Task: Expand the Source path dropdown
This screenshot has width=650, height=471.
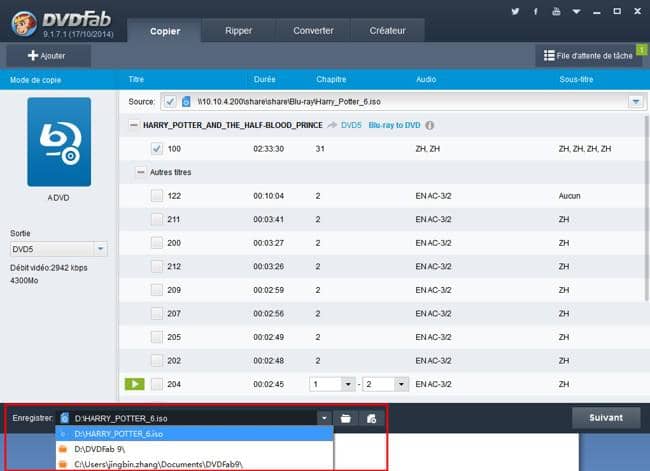Action: pos(636,102)
